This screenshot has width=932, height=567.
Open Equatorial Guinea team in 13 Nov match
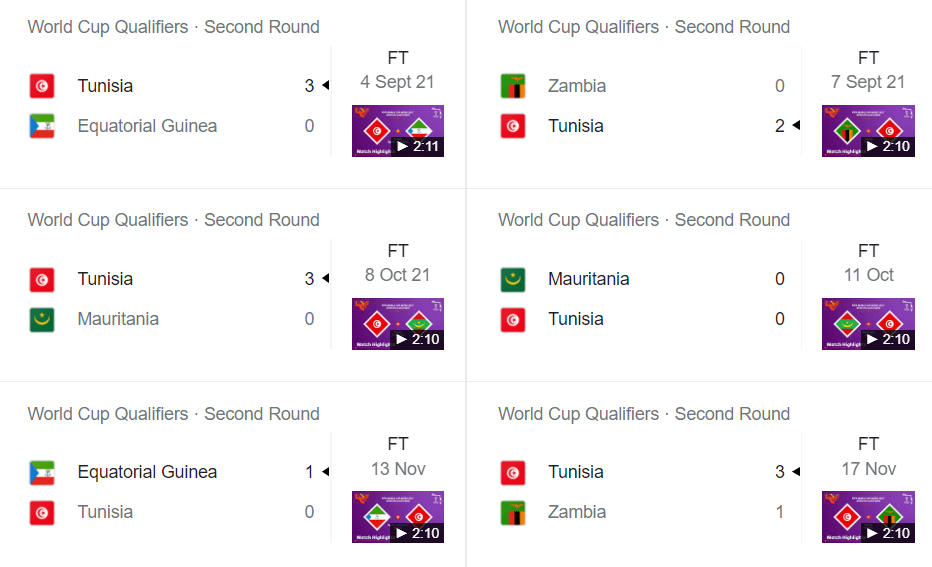pyautogui.click(x=147, y=472)
